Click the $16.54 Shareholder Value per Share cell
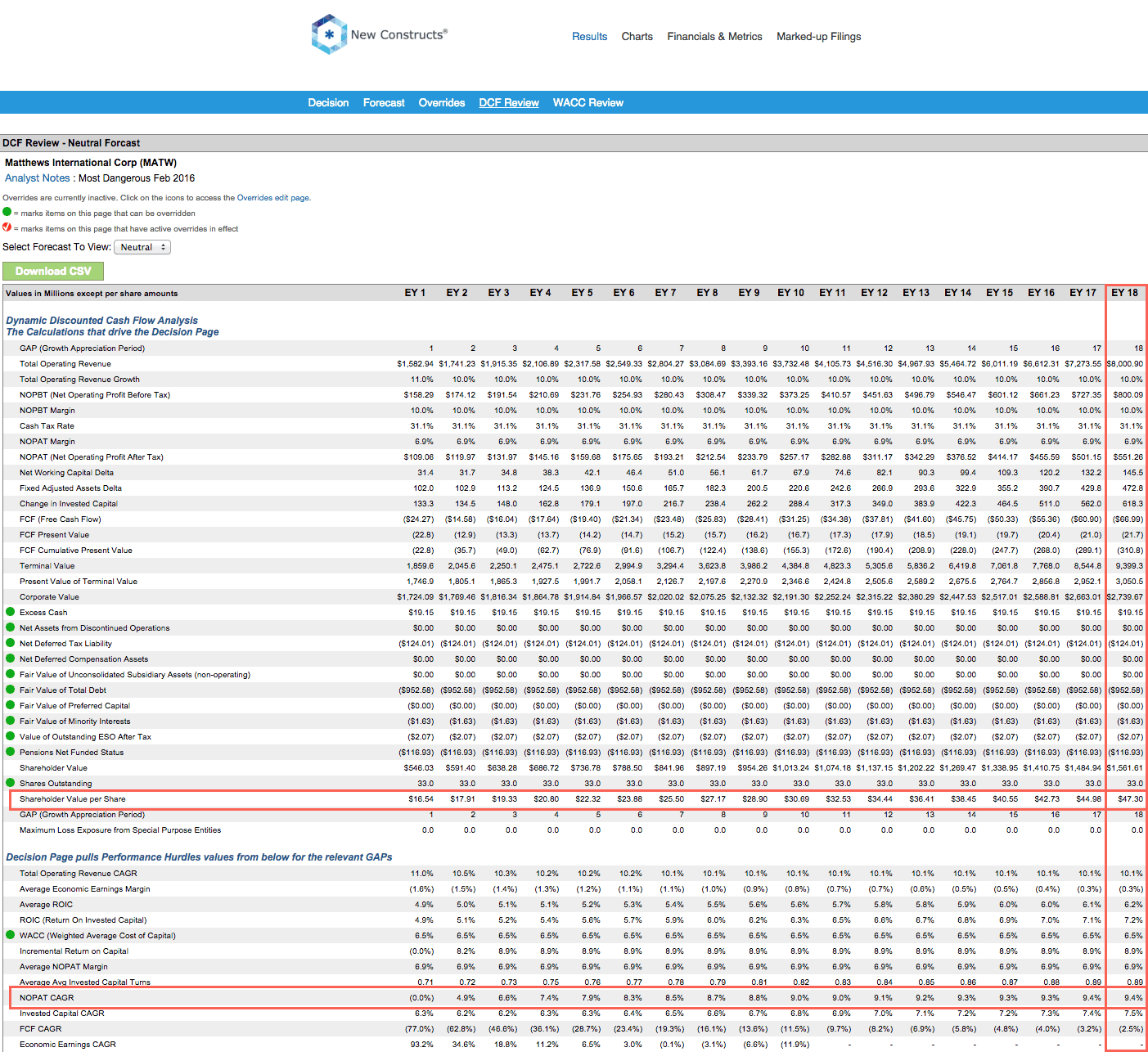 click(421, 799)
